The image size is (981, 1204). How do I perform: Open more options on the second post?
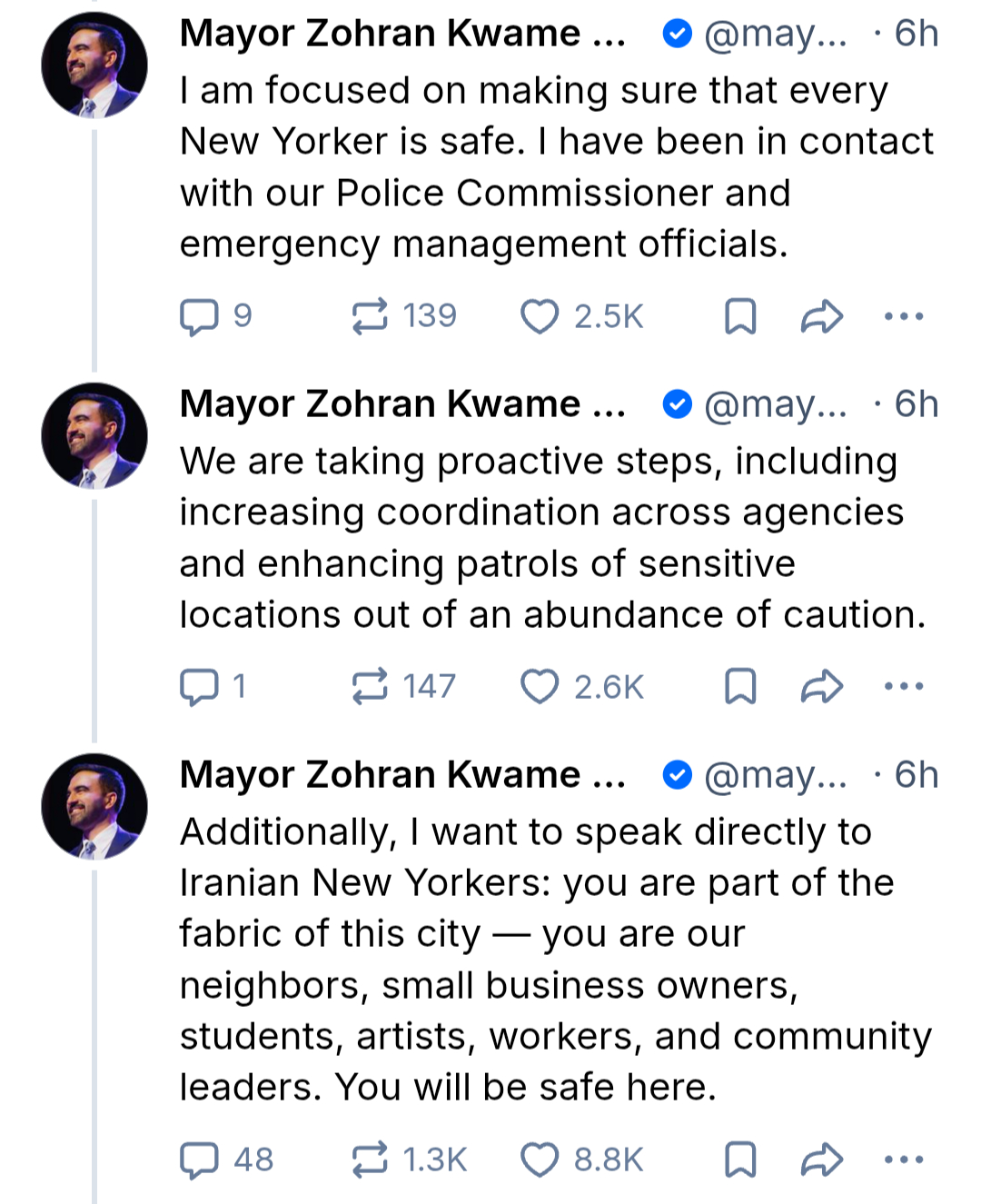(904, 687)
